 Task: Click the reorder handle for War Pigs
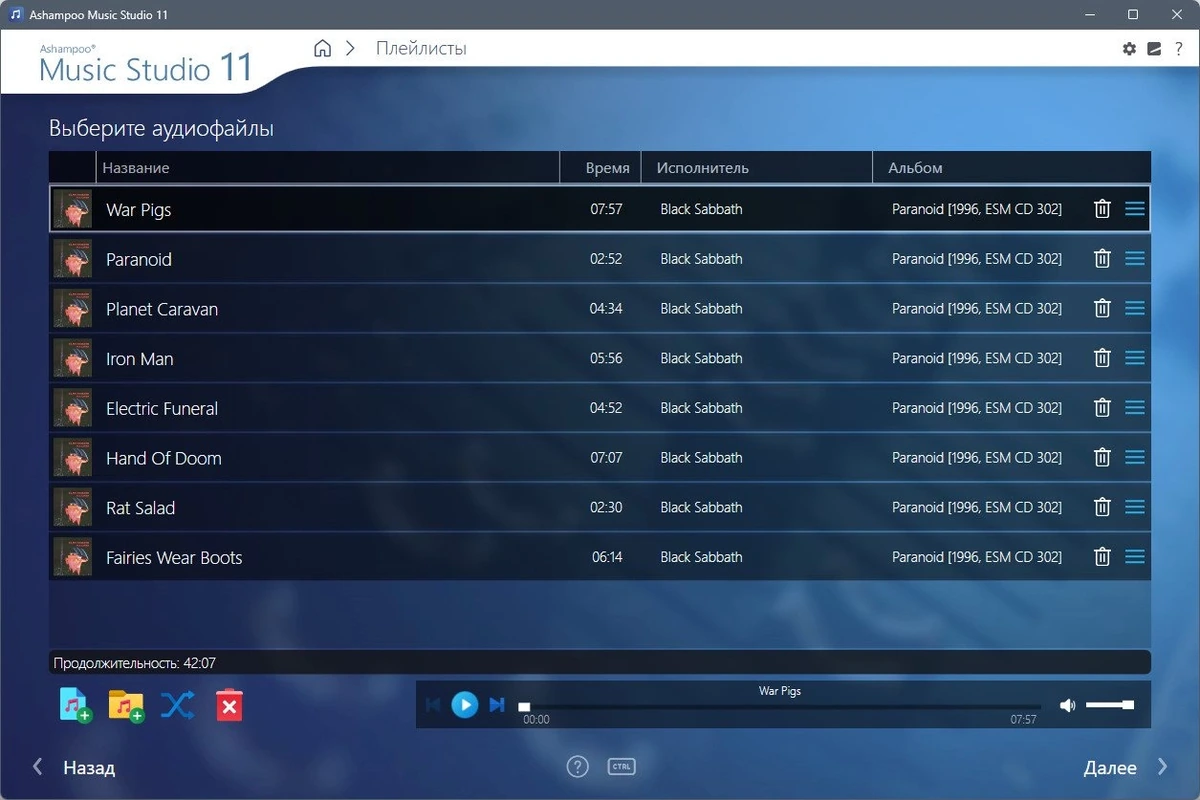[x=1135, y=209]
